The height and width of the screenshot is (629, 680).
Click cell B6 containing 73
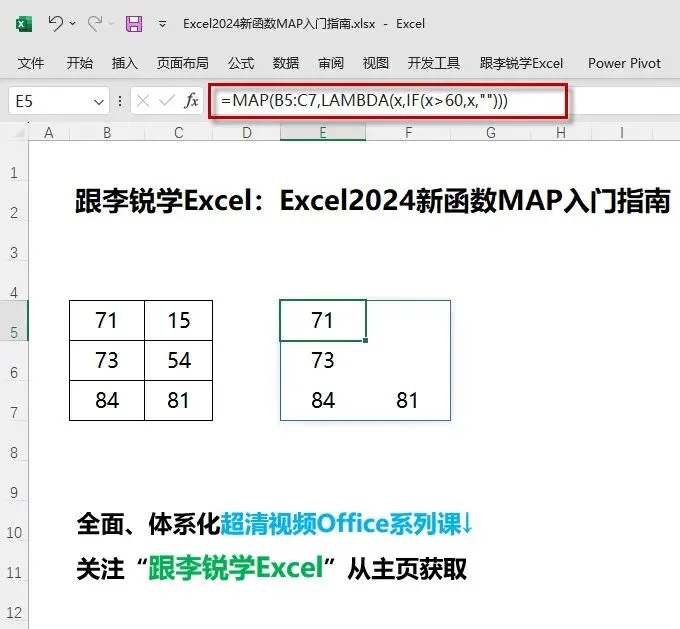[107, 360]
